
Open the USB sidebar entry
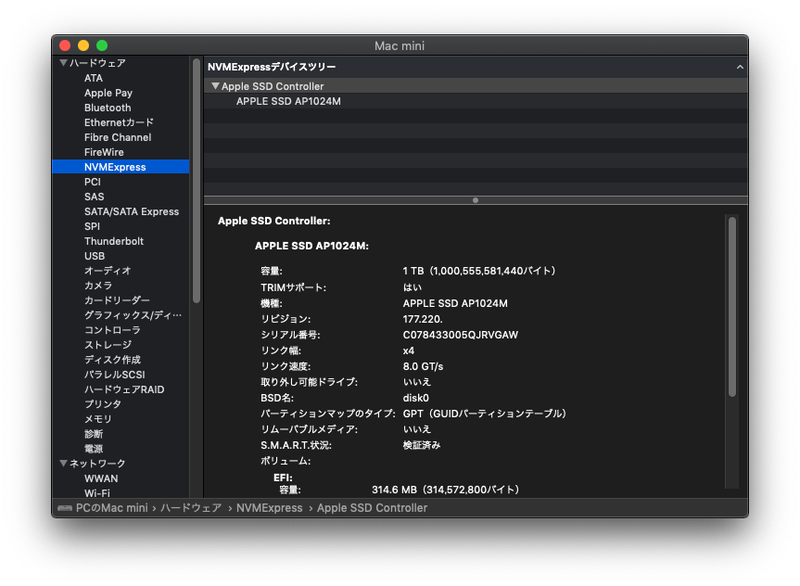pyautogui.click(x=94, y=256)
